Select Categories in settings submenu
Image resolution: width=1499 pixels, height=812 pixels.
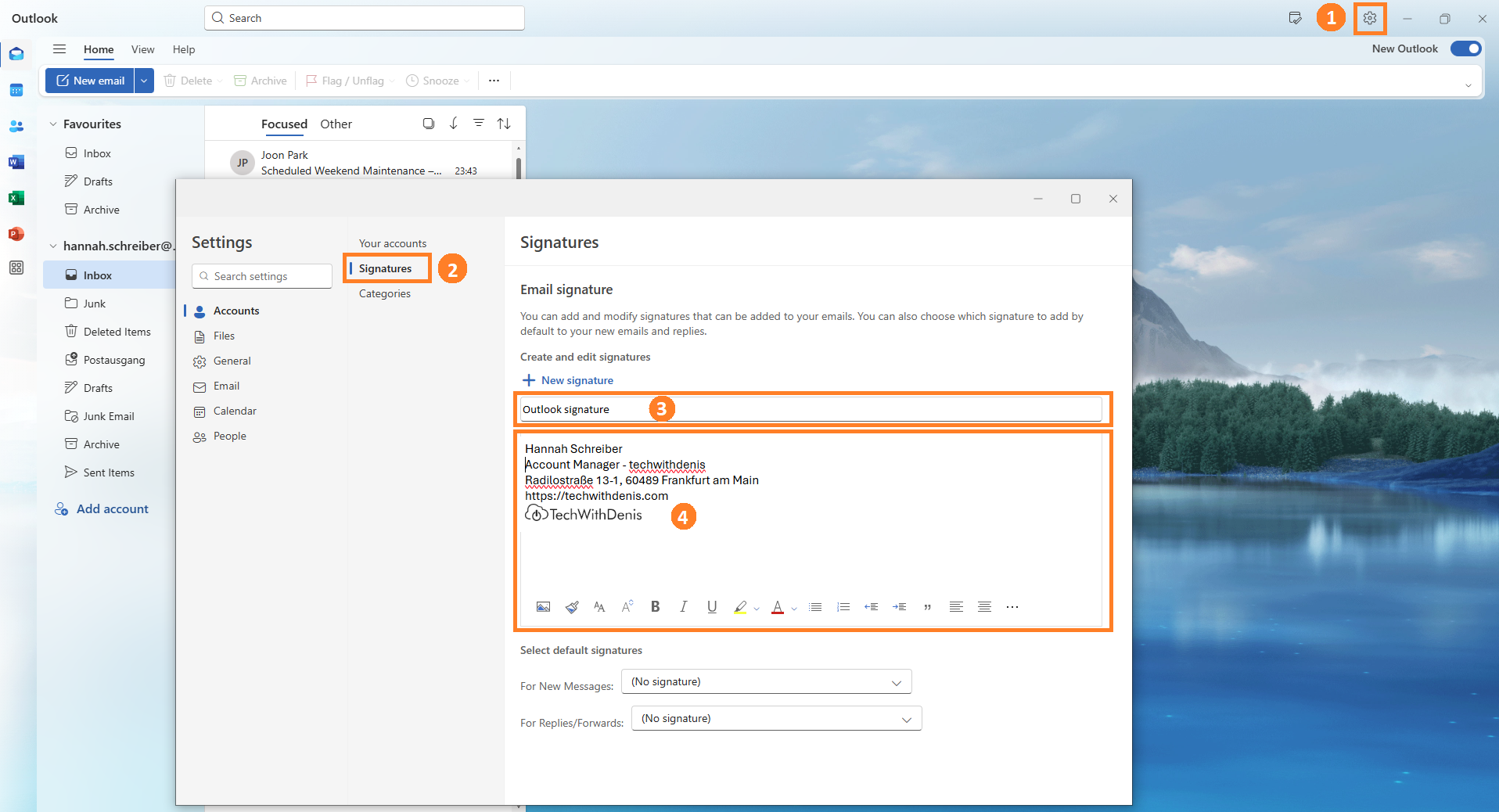[x=384, y=293]
